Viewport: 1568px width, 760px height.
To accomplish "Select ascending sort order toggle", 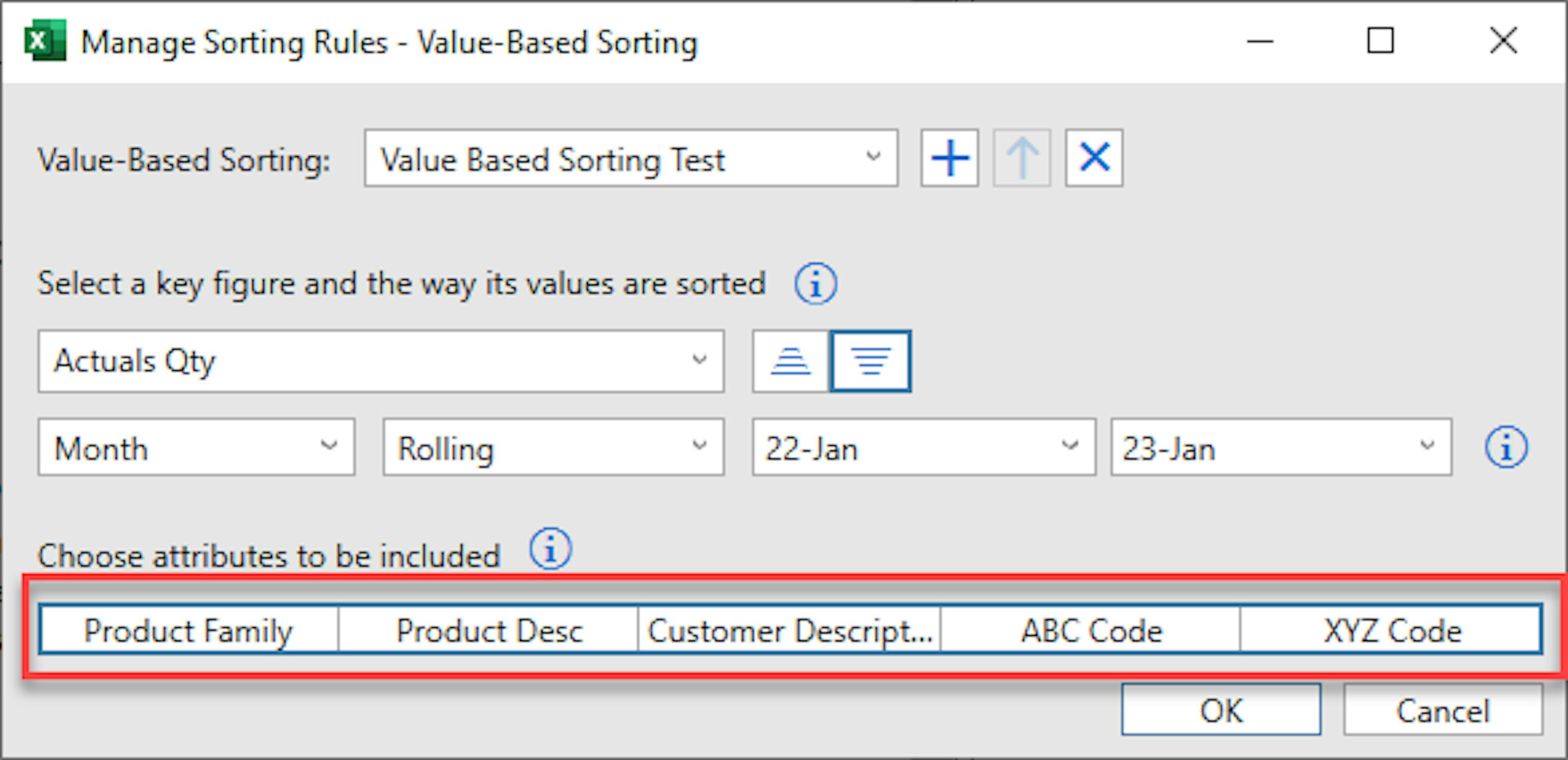I will point(790,361).
